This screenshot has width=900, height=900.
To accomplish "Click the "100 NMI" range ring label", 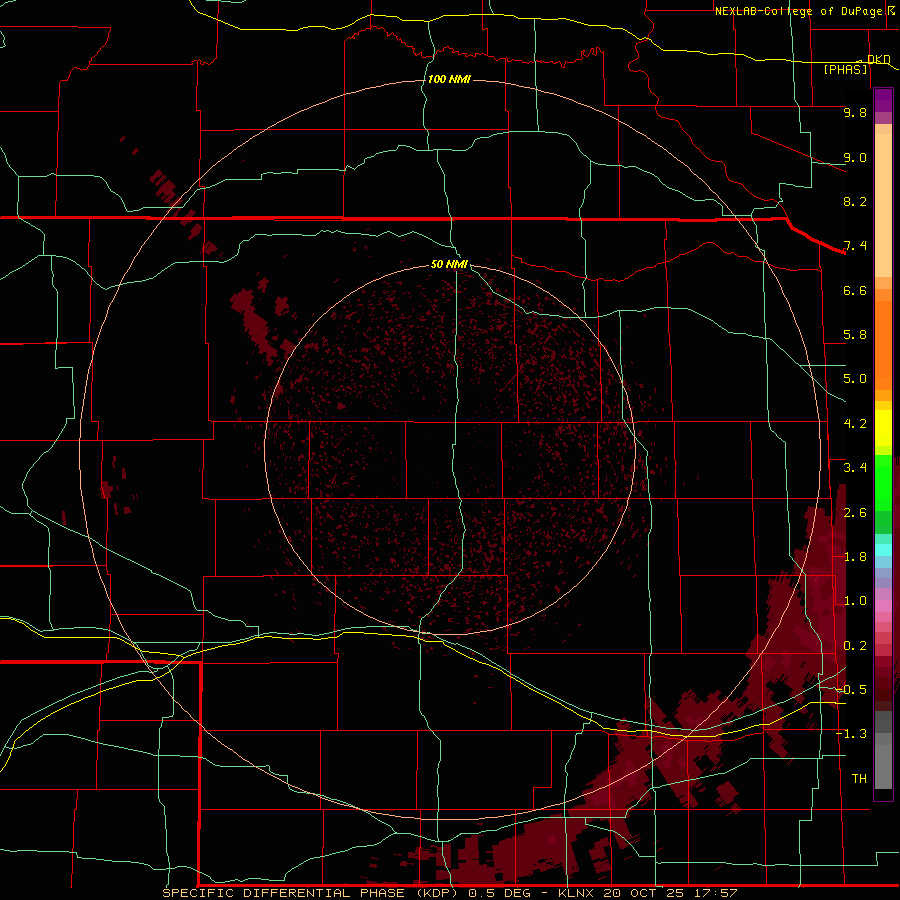I will click(449, 79).
